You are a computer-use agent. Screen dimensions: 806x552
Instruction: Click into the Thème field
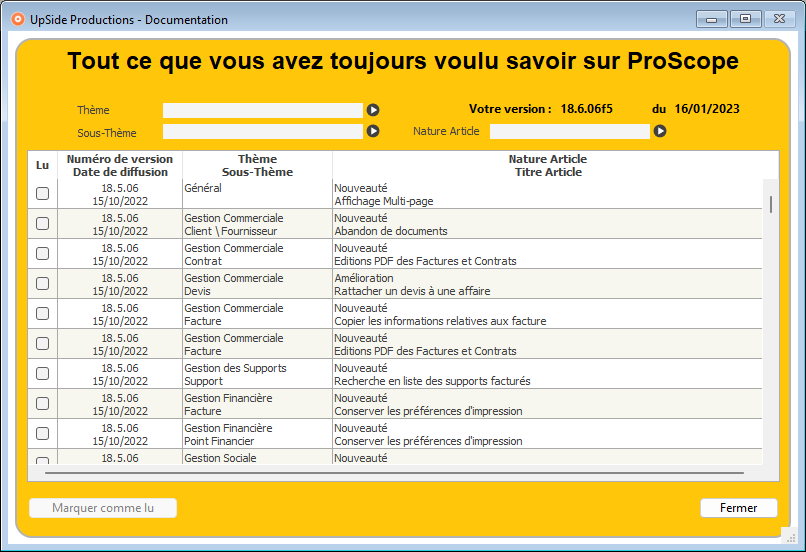tap(263, 110)
